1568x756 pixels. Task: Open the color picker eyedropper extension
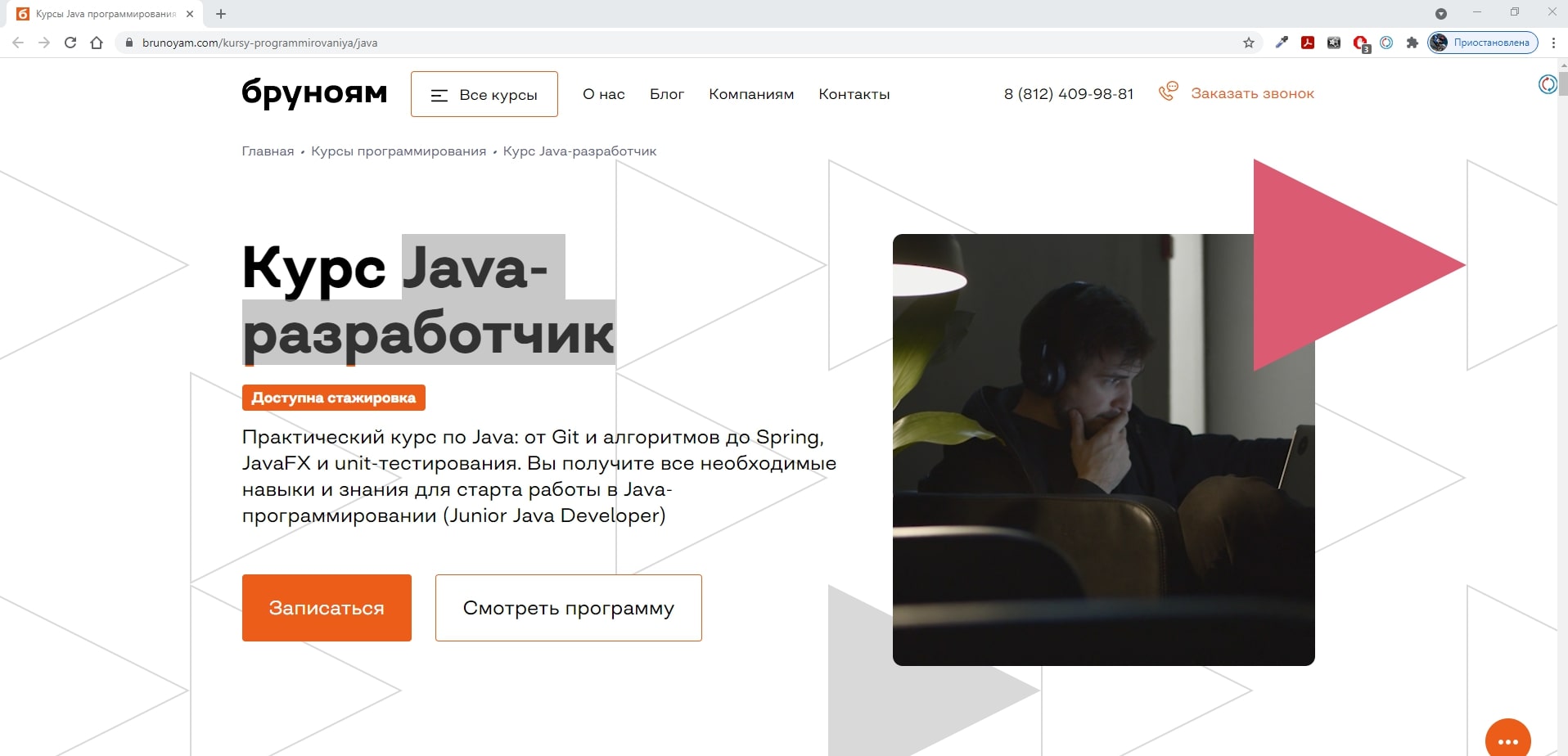coord(1282,43)
